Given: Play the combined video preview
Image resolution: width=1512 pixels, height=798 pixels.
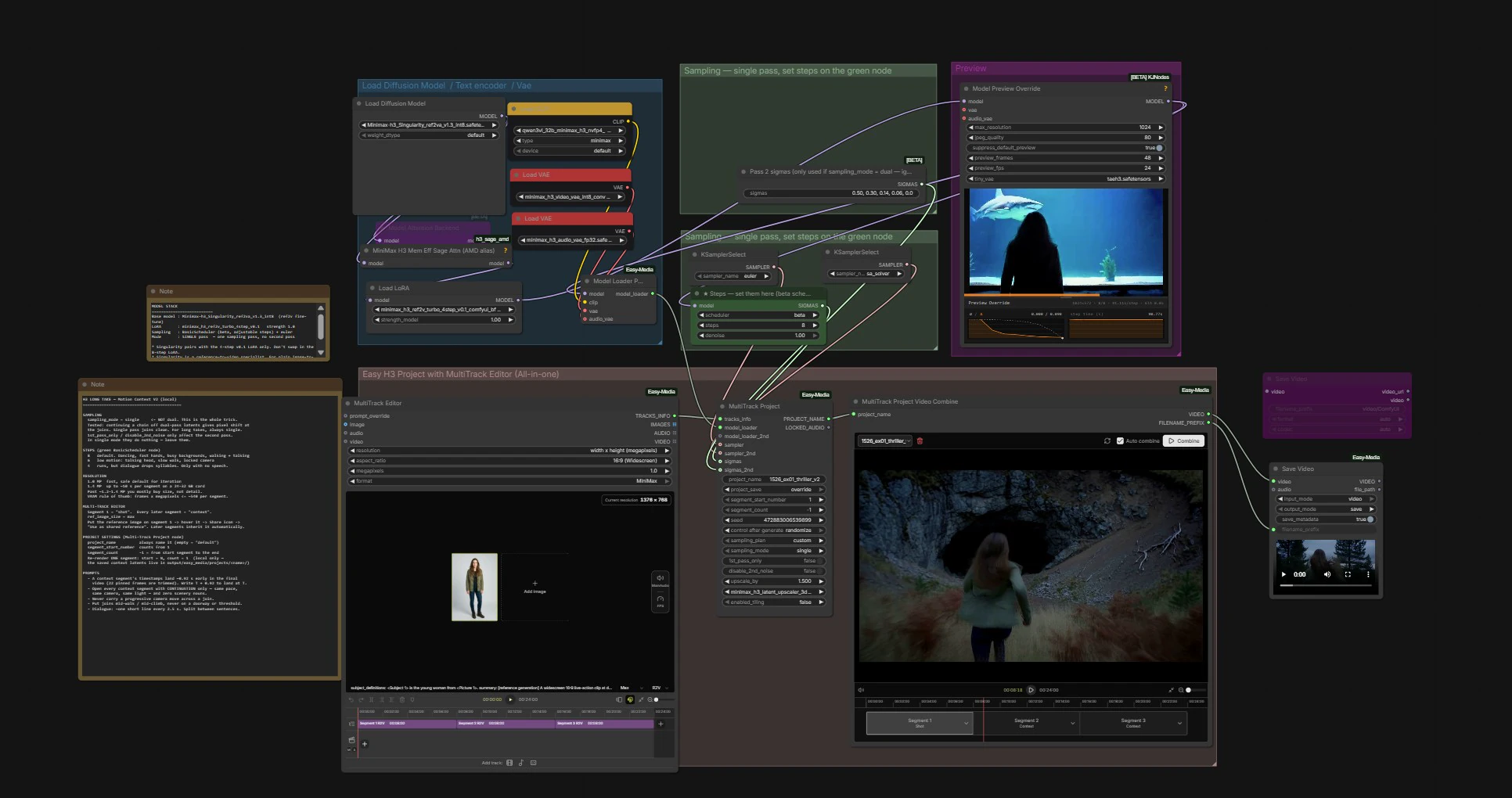Looking at the screenshot, I should tap(1031, 690).
